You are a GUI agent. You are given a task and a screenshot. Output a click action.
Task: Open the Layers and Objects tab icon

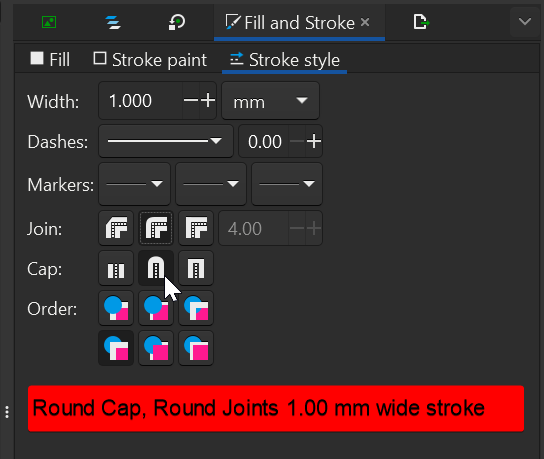coord(113,23)
